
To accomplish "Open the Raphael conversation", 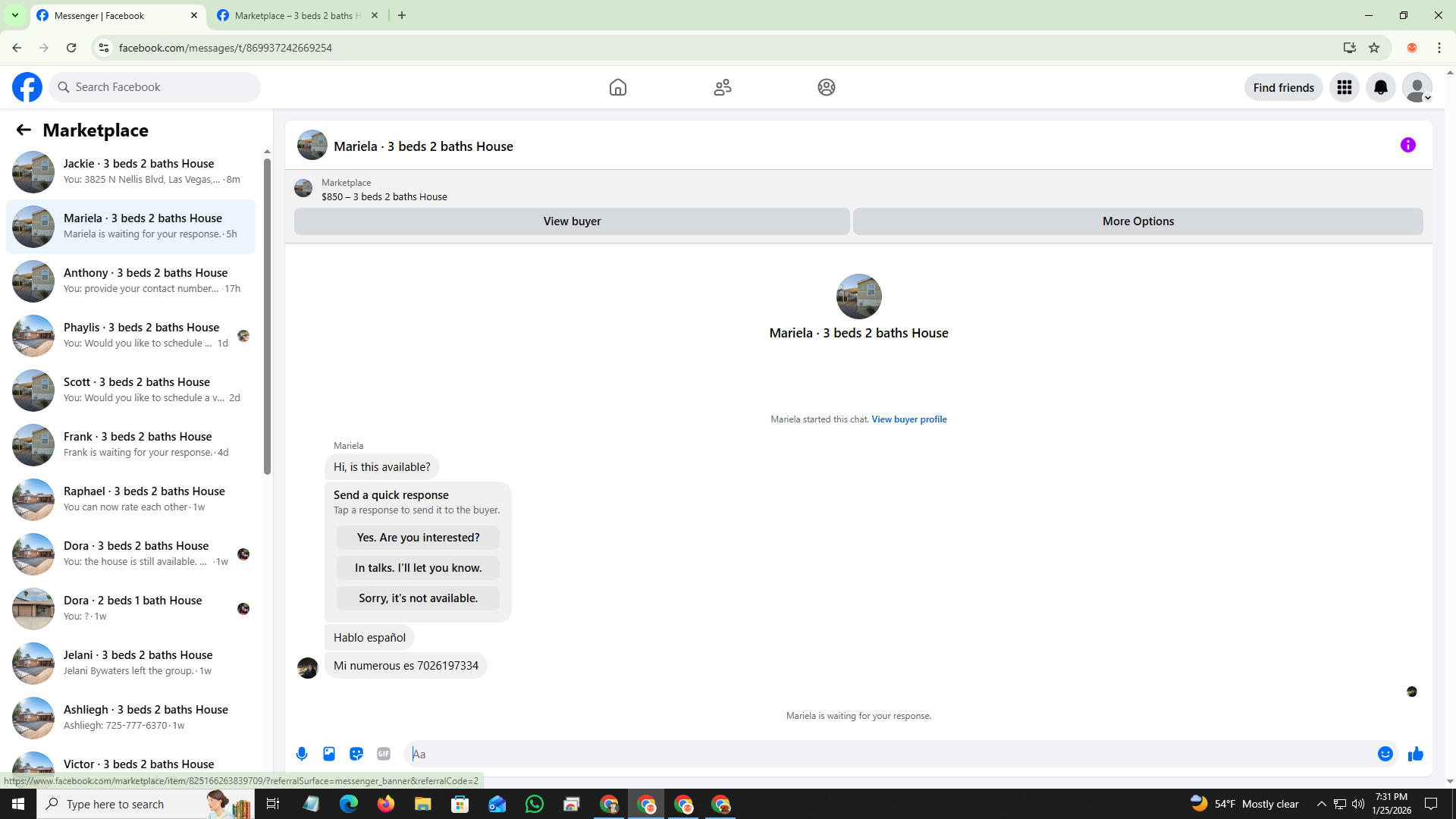I will click(130, 500).
